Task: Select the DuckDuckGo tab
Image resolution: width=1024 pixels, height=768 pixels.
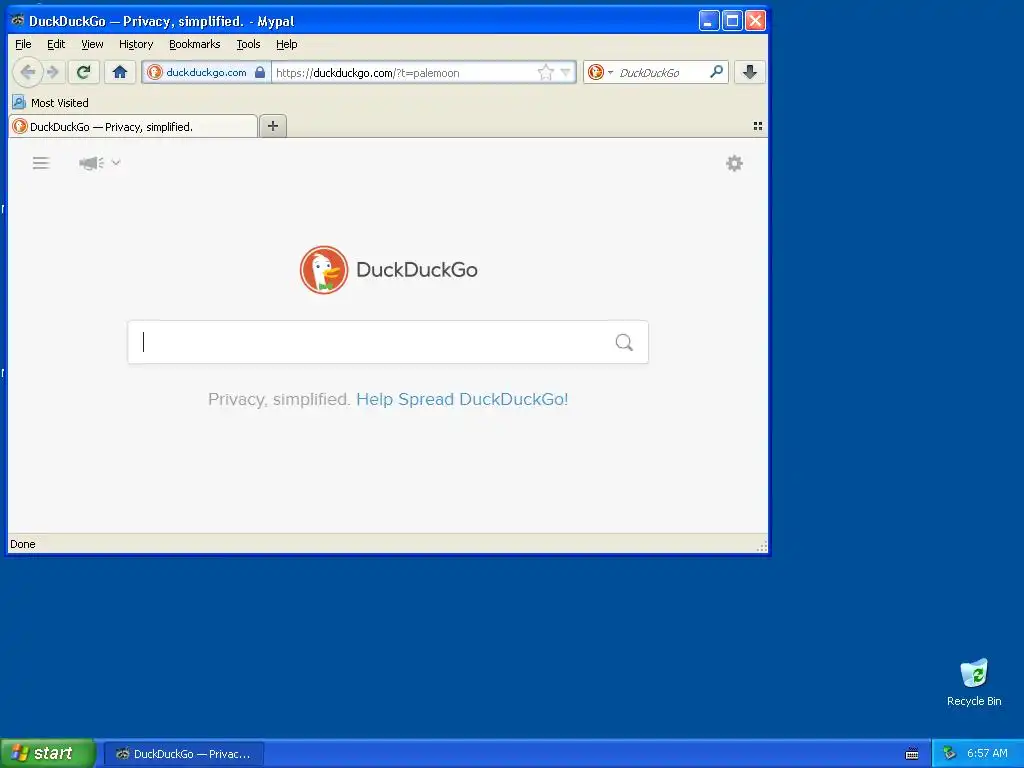Action: tap(133, 127)
